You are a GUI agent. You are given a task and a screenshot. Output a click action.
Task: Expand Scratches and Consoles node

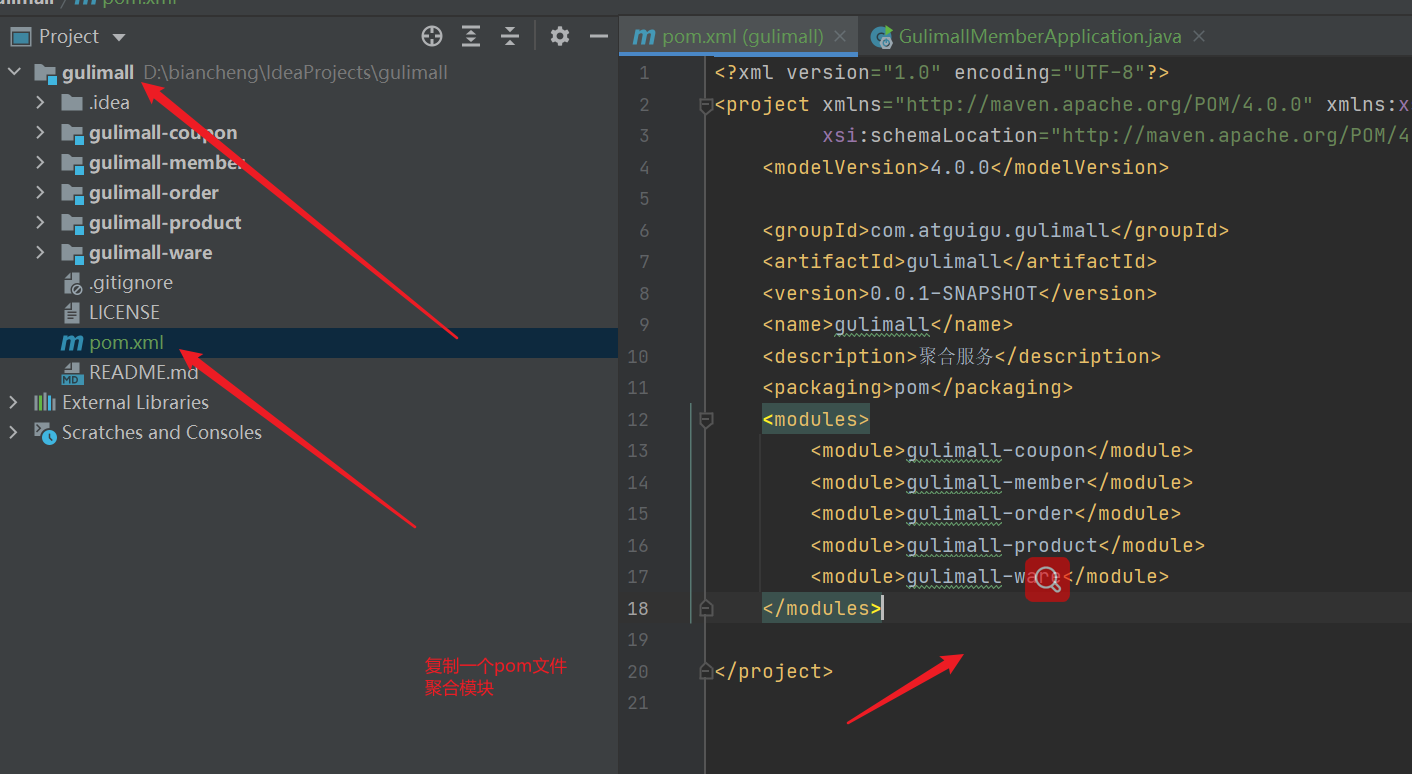[14, 432]
